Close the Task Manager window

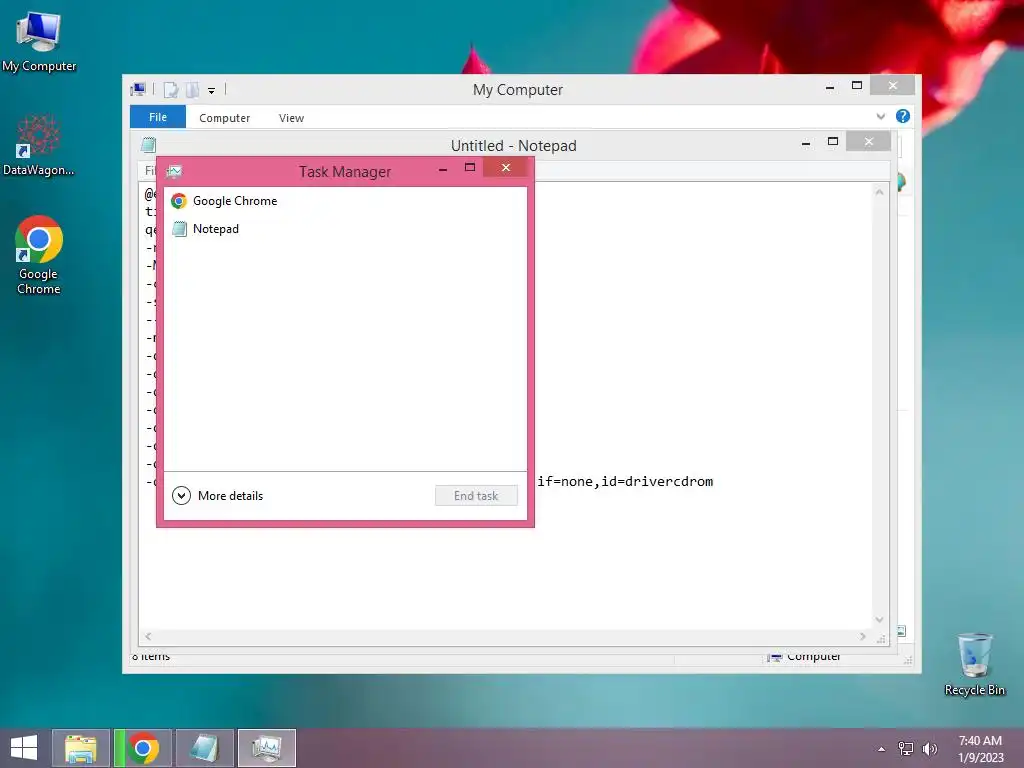(x=506, y=168)
